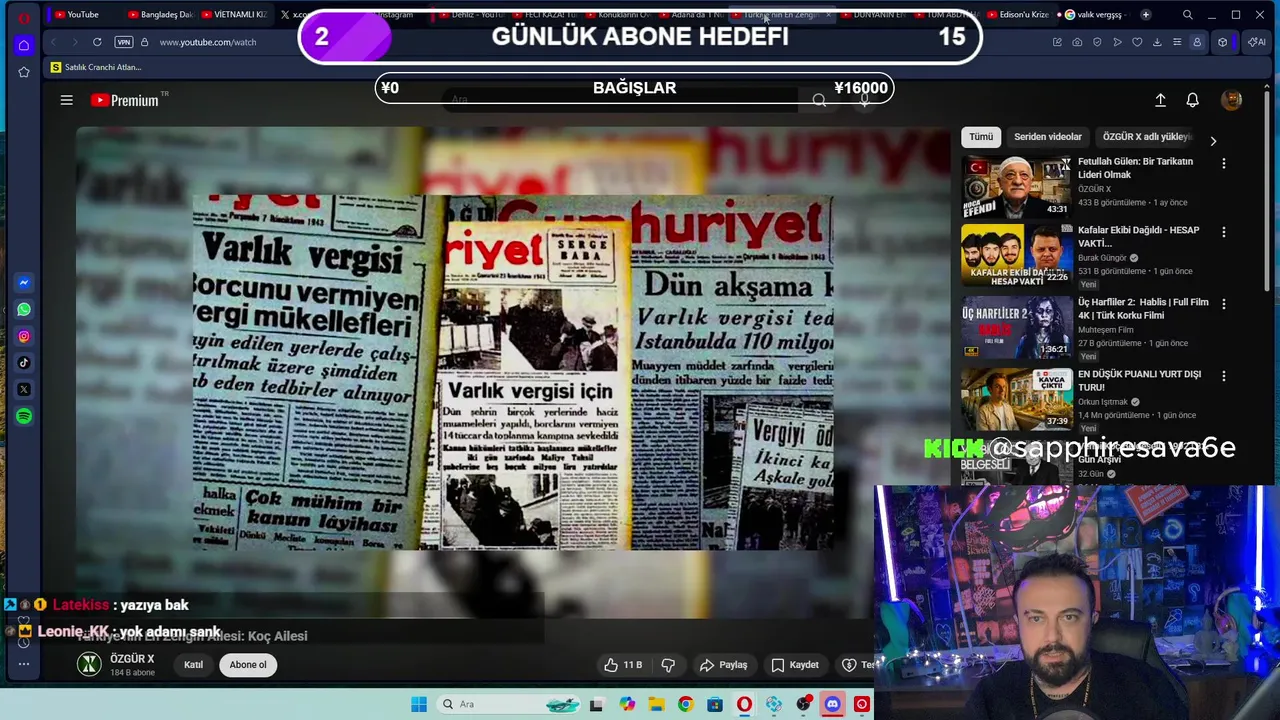This screenshot has width=1280, height=720.
Task: Open extensions cube icon
Action: [x=1222, y=42]
